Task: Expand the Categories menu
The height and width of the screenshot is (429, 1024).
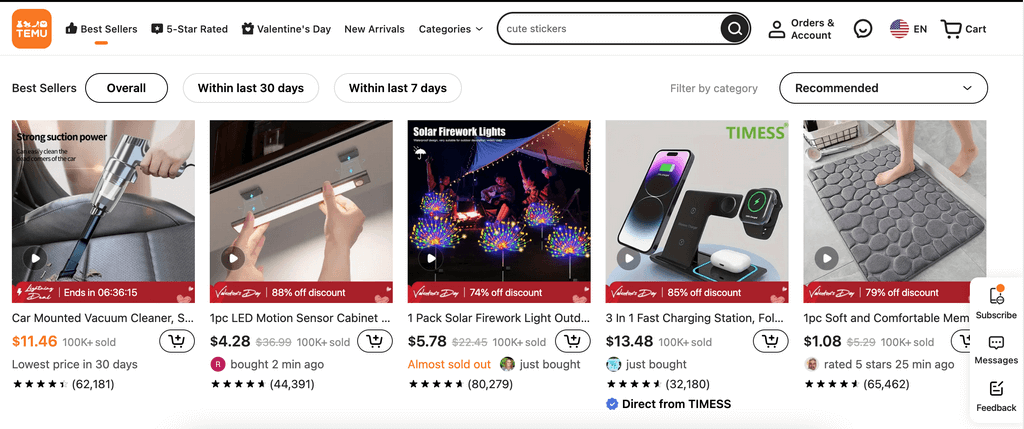Action: (x=450, y=29)
